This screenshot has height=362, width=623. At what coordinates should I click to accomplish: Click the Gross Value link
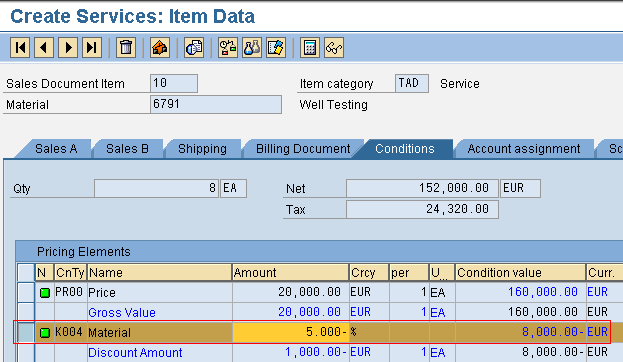point(122,312)
